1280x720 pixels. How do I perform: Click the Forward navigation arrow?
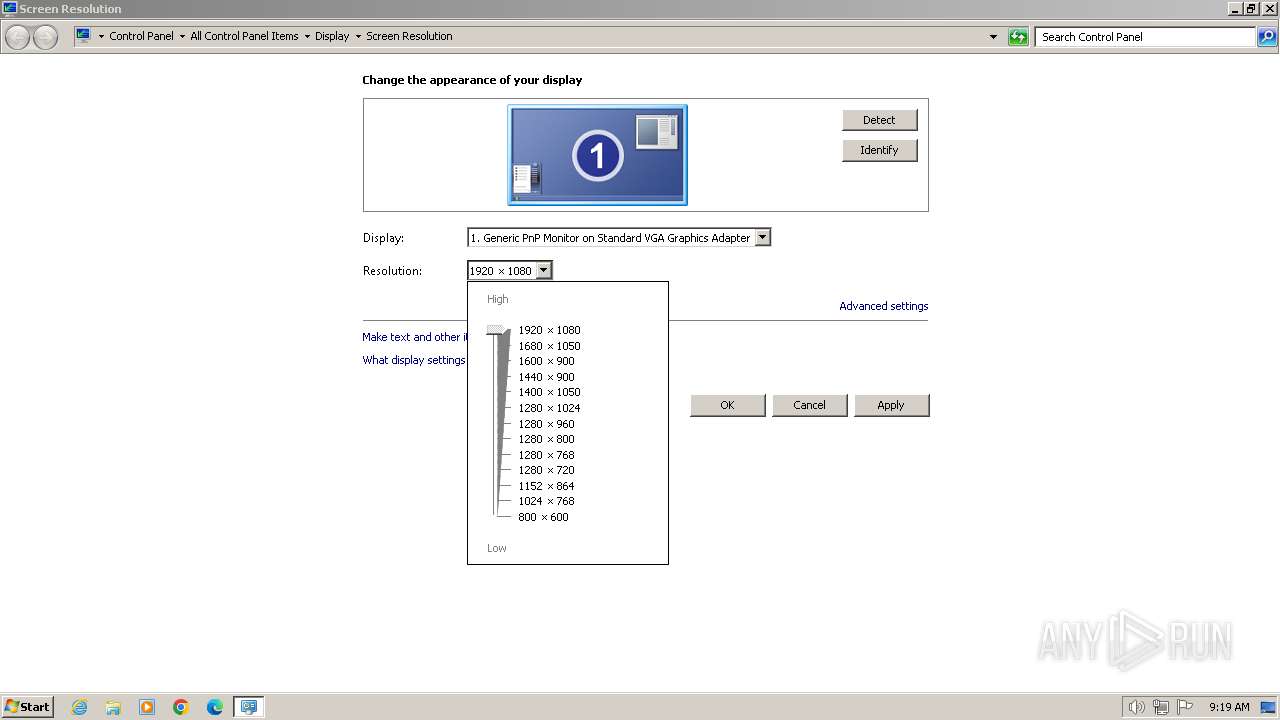45,37
